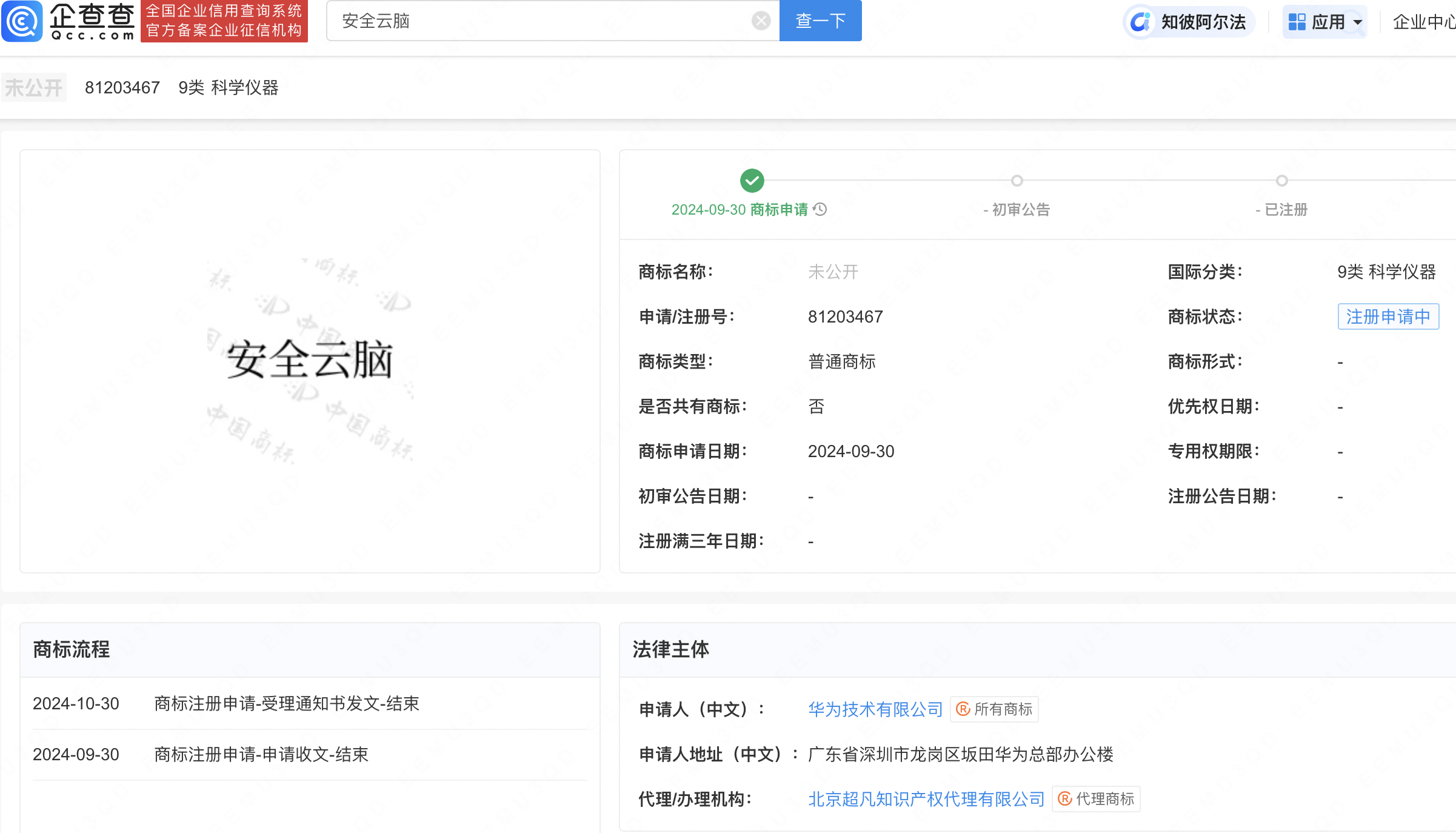Click the 初审公告 timeline marker
Image resolution: width=1456 pixels, height=833 pixels.
1017,181
